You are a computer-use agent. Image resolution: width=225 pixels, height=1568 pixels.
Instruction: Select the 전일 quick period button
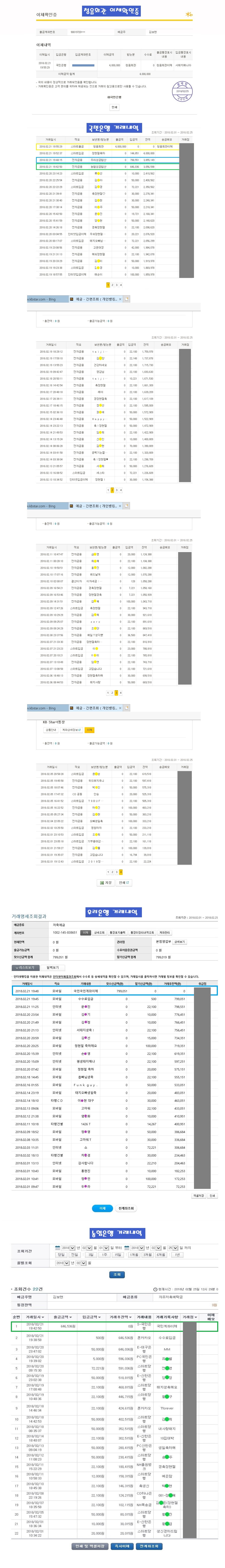(x=74, y=1255)
